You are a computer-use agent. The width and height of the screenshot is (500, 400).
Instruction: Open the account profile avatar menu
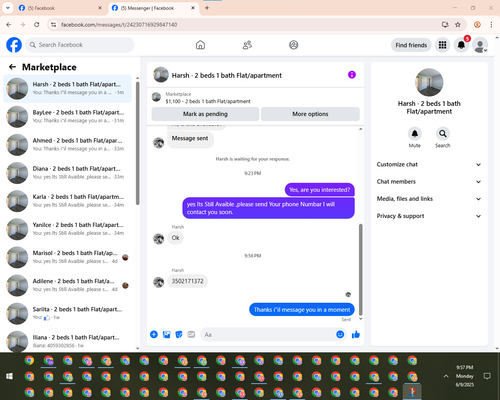pyautogui.click(x=480, y=45)
